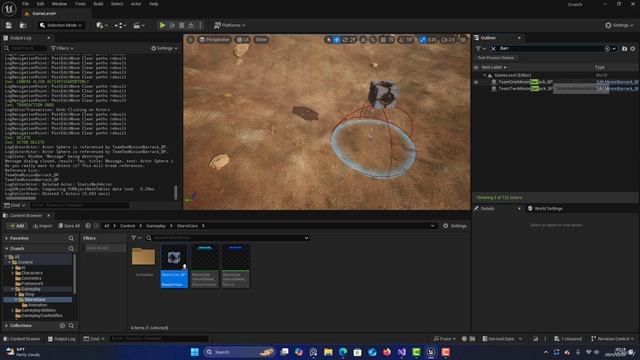Open the Edit menu

click(x=40, y=4)
